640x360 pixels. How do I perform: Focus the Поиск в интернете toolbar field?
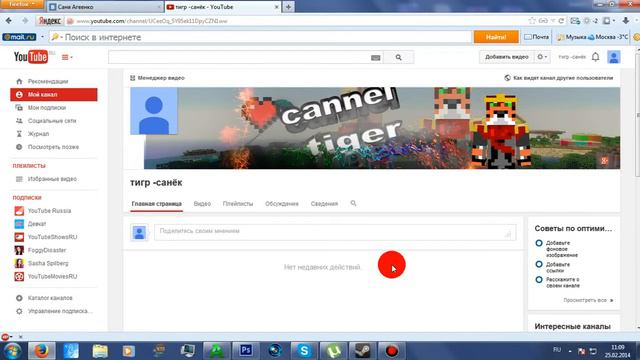click(x=260, y=37)
